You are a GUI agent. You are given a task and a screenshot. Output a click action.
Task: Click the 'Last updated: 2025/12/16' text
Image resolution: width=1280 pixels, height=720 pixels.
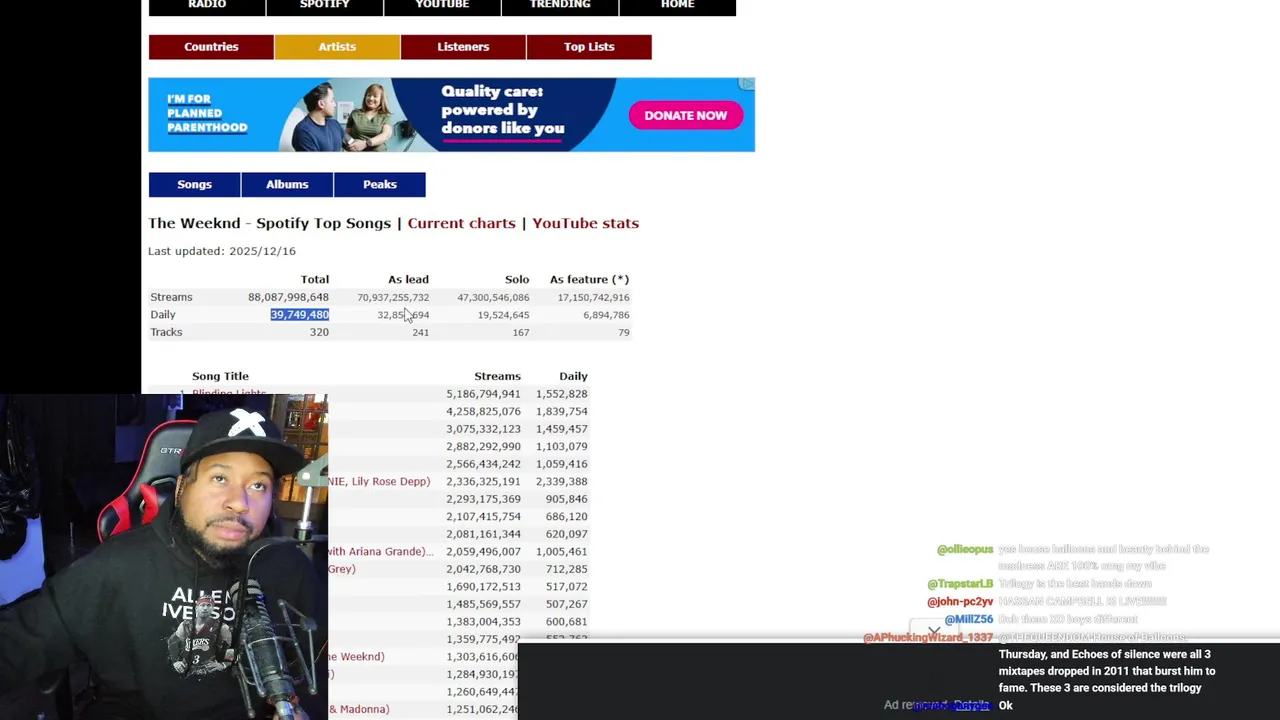tap(222, 251)
